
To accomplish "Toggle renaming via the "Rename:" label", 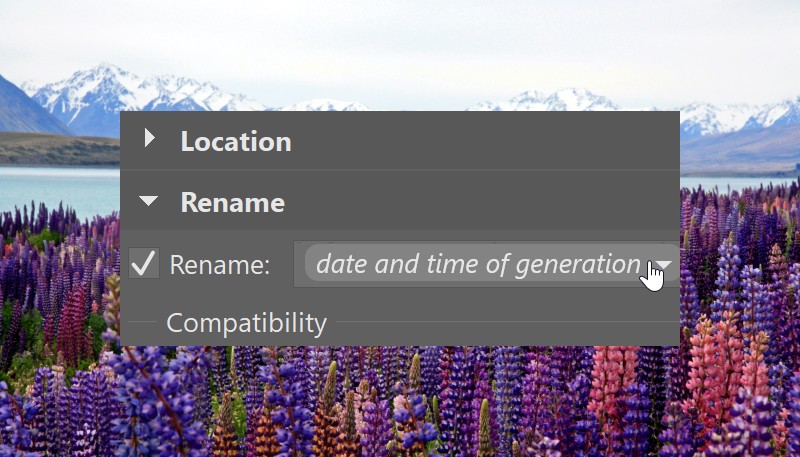I will [x=219, y=265].
